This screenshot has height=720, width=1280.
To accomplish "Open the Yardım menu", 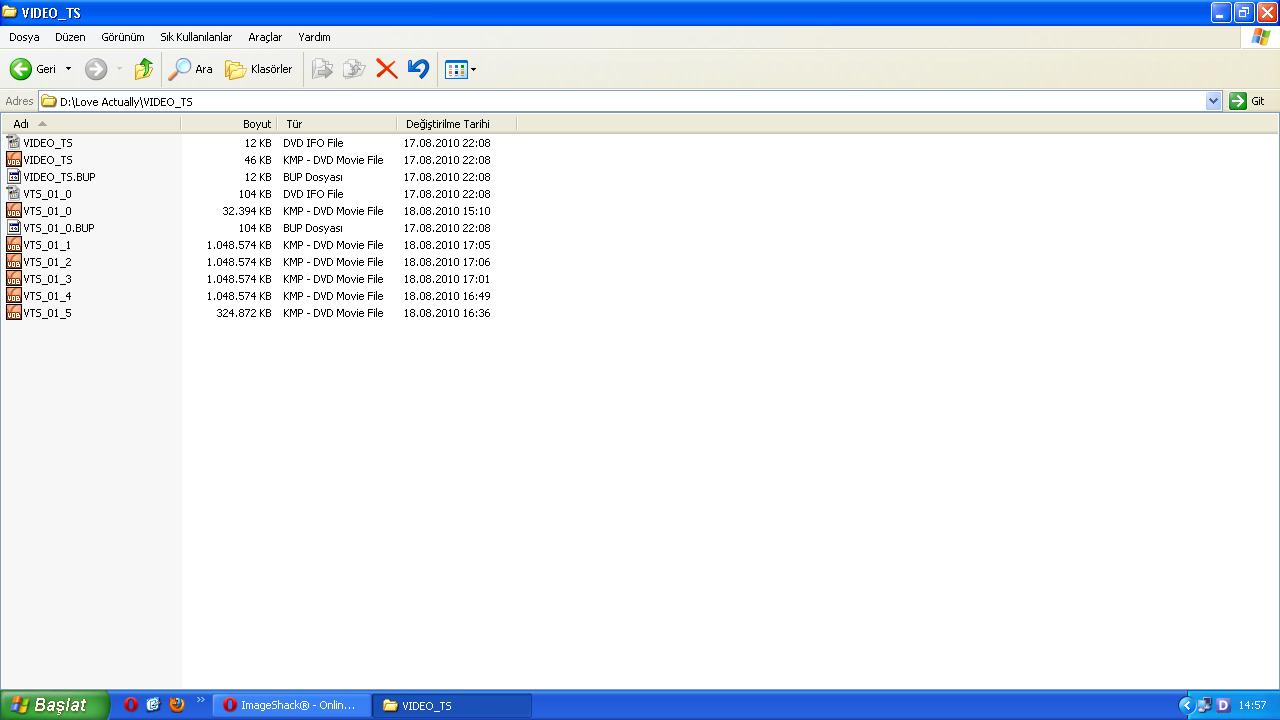I will (314, 37).
